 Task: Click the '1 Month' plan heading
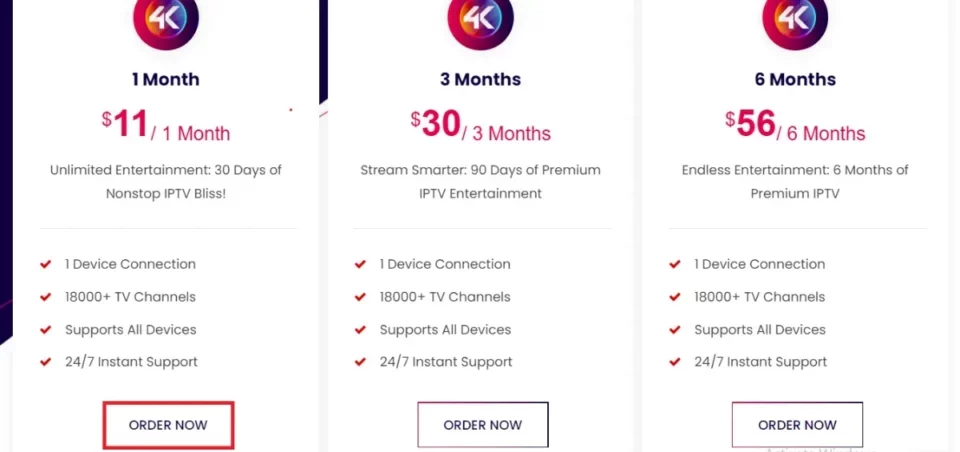click(x=166, y=80)
